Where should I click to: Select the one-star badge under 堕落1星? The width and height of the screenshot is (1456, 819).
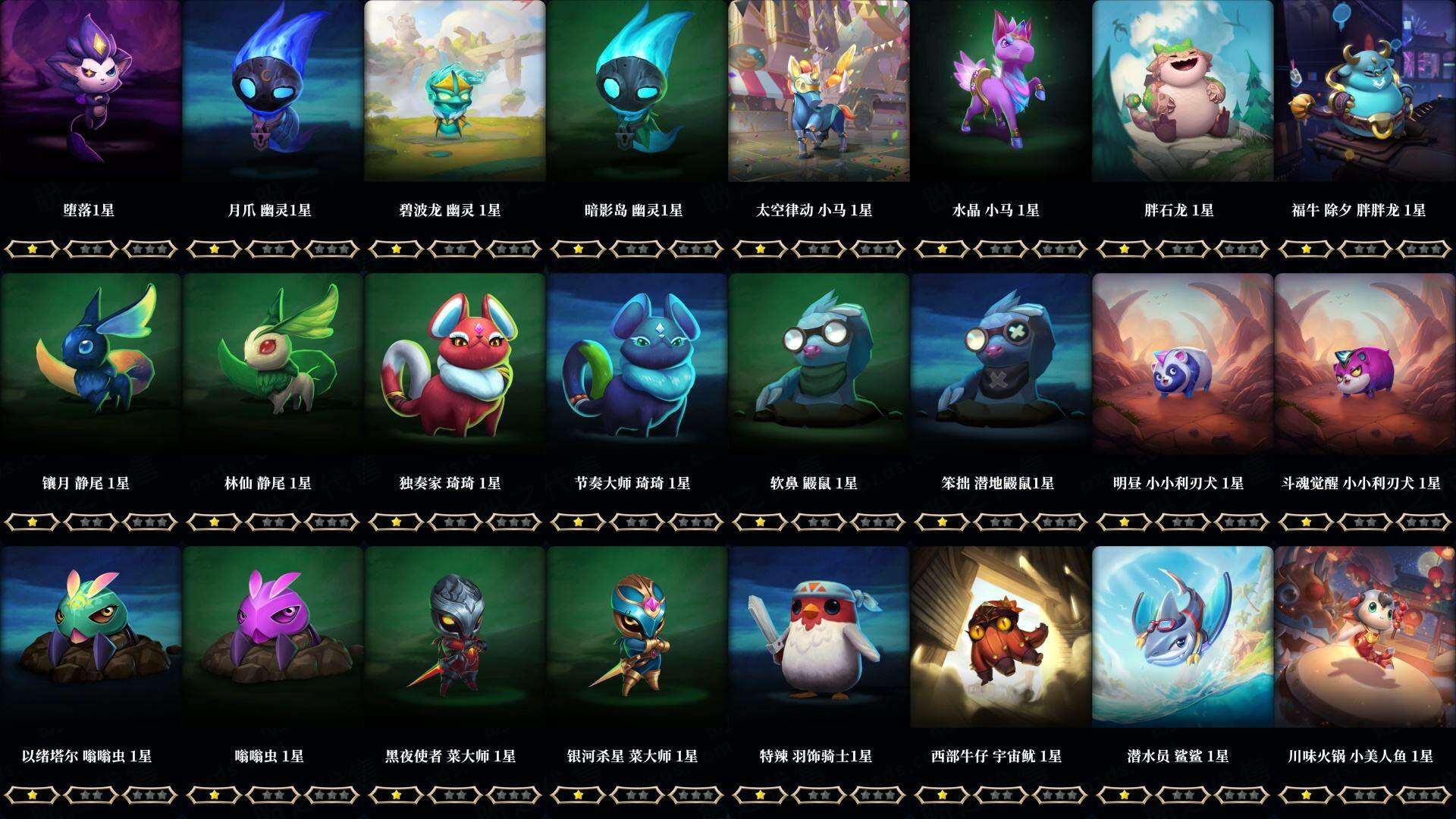point(32,249)
